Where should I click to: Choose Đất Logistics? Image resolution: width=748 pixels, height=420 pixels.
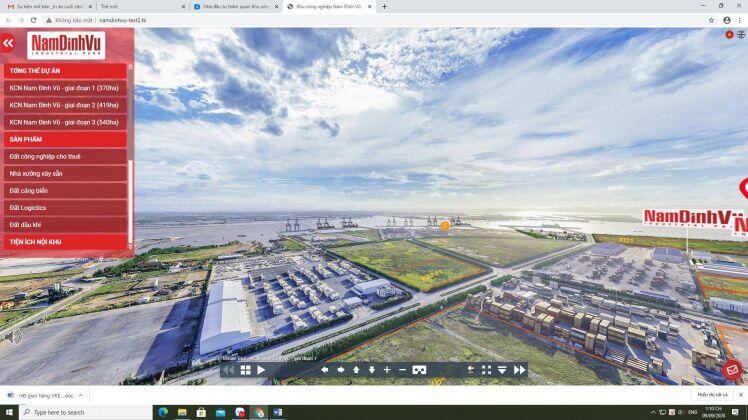65,208
